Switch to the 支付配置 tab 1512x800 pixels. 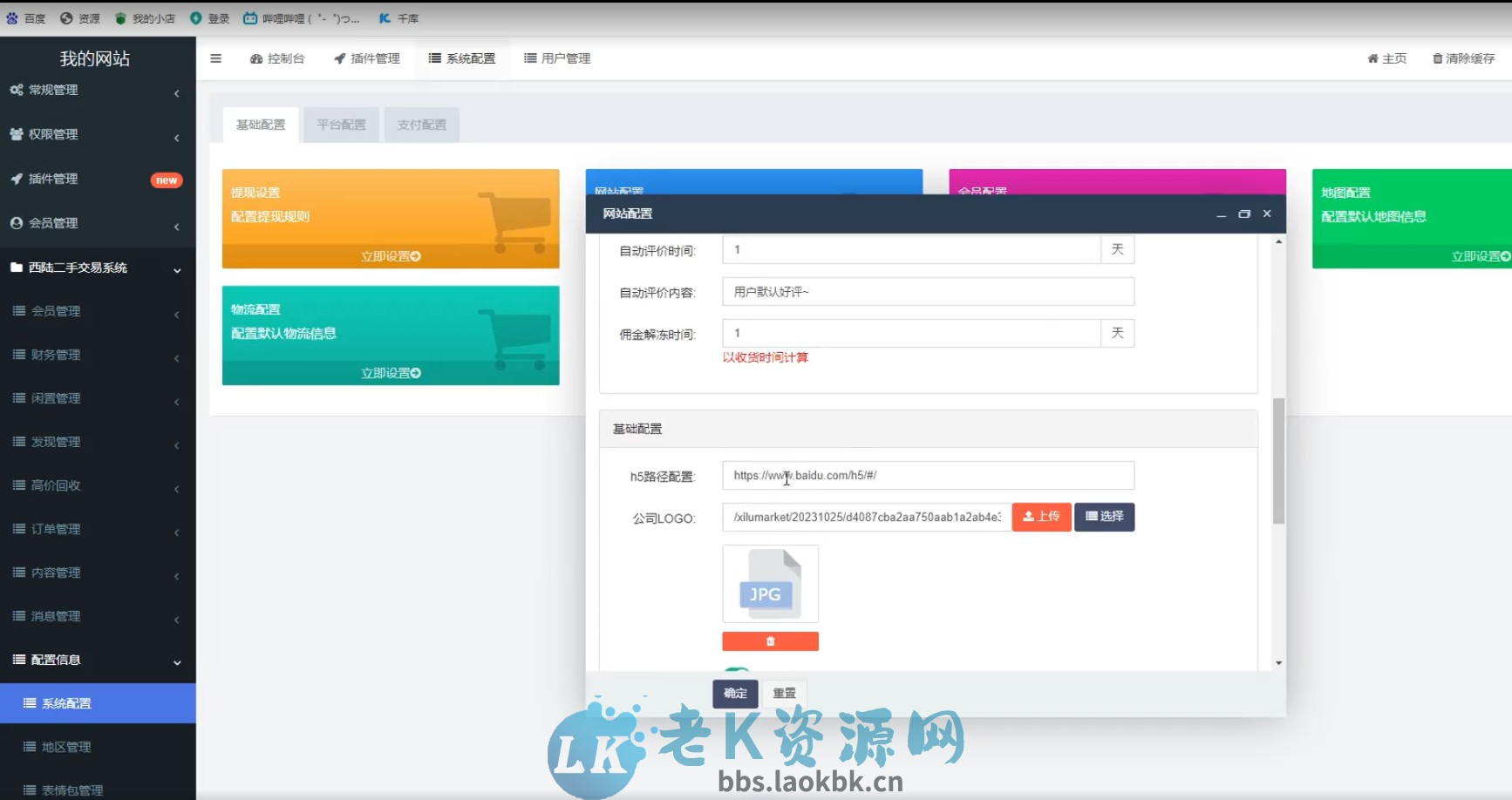[x=421, y=124]
